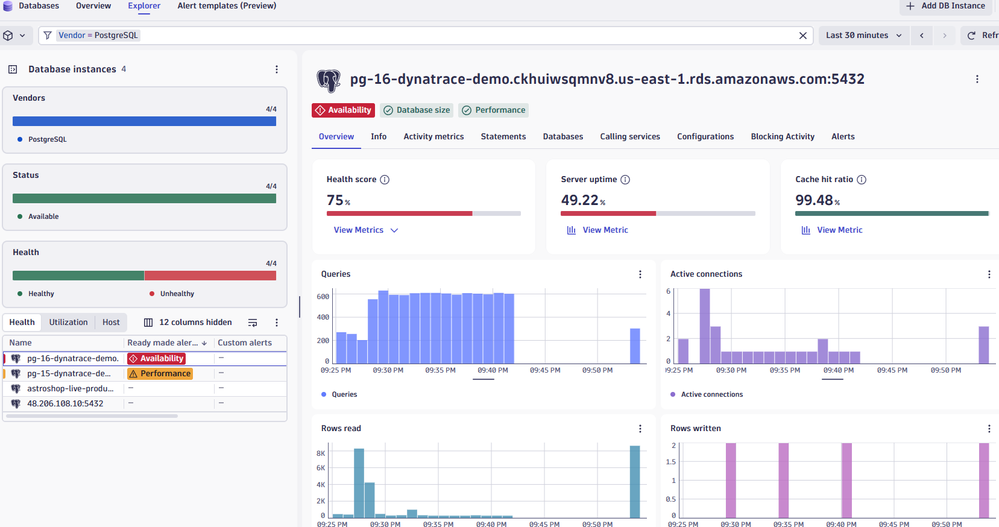
Task: Open Last 30 minutes timeframe dropdown
Action: [863, 36]
